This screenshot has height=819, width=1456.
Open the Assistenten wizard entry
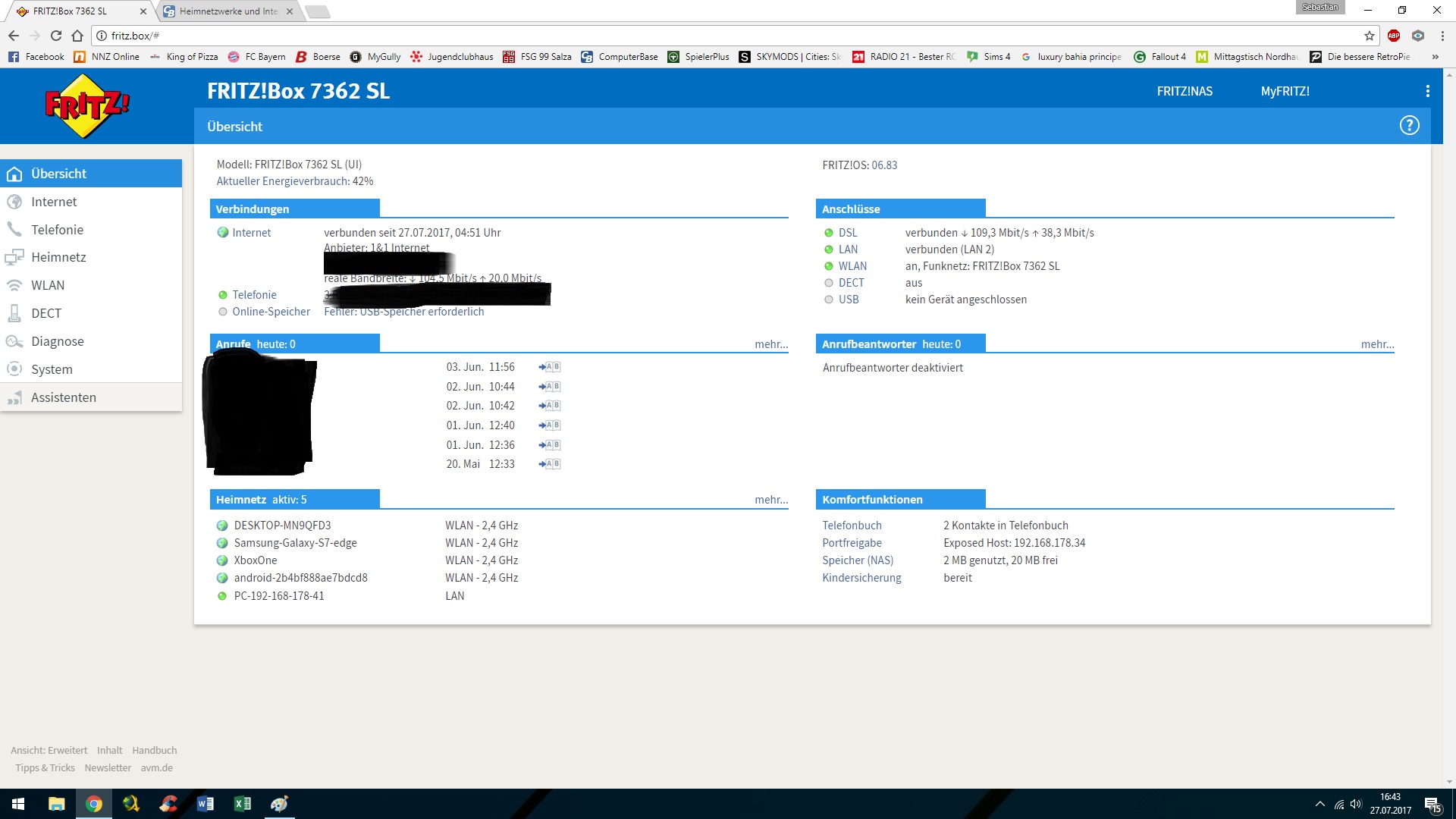63,397
